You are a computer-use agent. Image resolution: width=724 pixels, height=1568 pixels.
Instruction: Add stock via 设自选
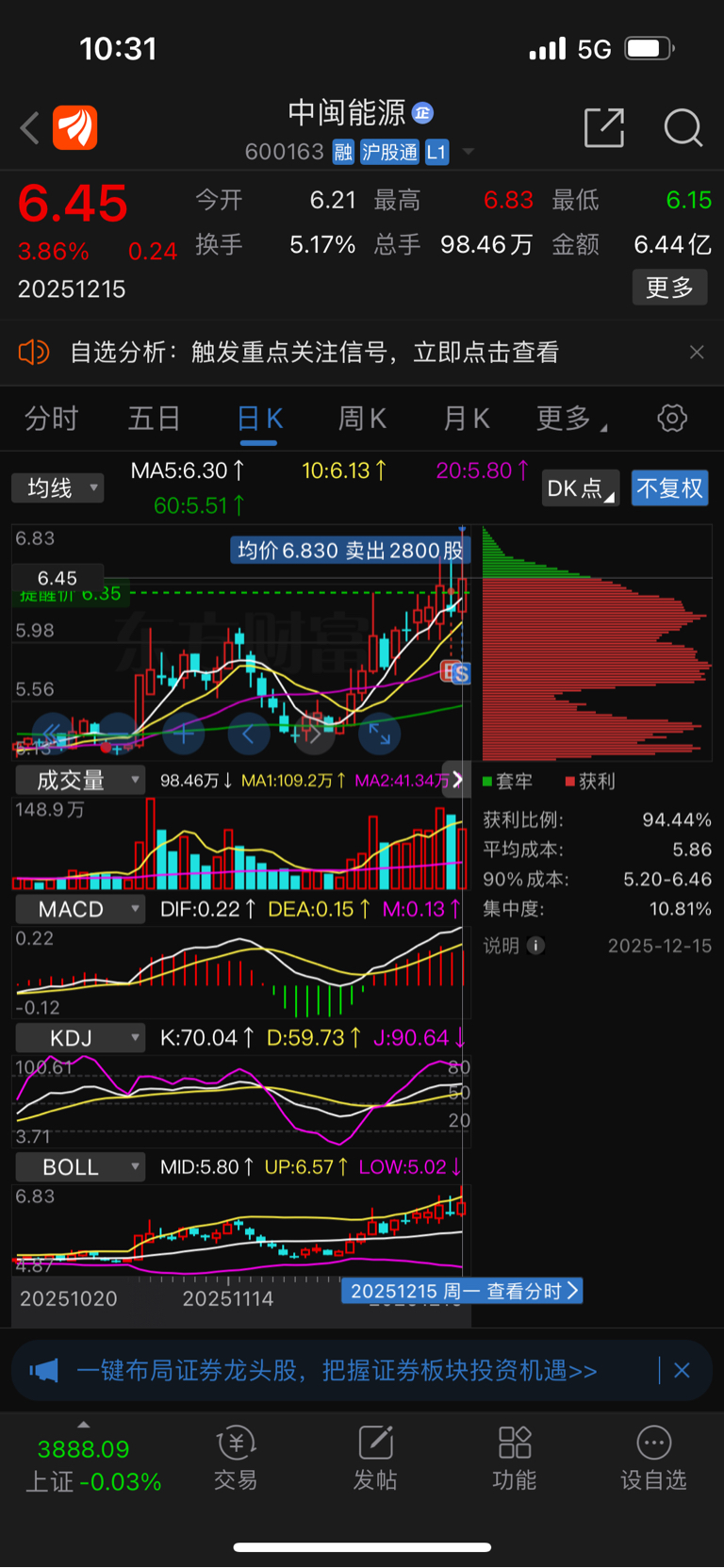tap(653, 1458)
